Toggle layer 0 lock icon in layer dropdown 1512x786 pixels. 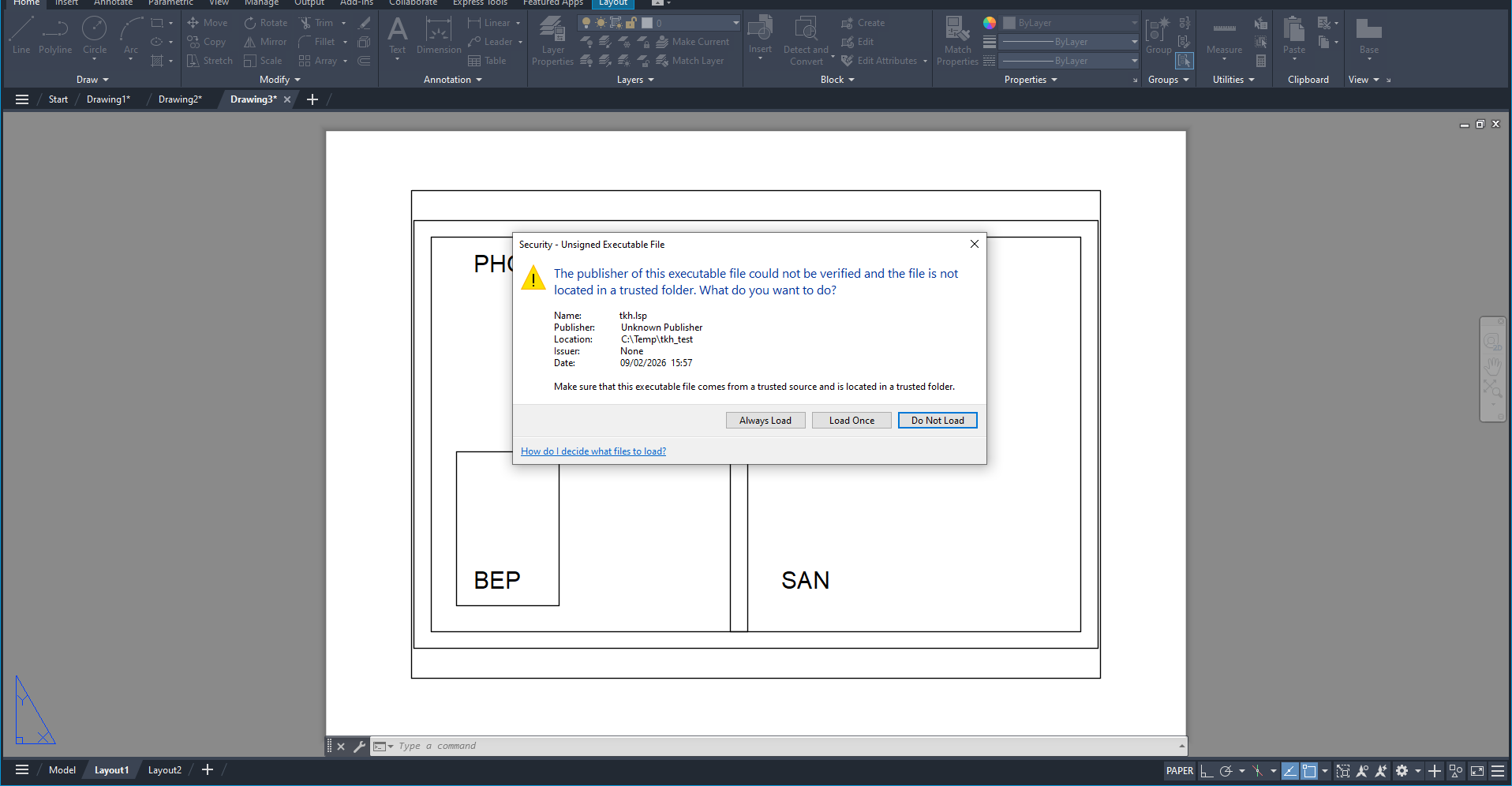(631, 23)
